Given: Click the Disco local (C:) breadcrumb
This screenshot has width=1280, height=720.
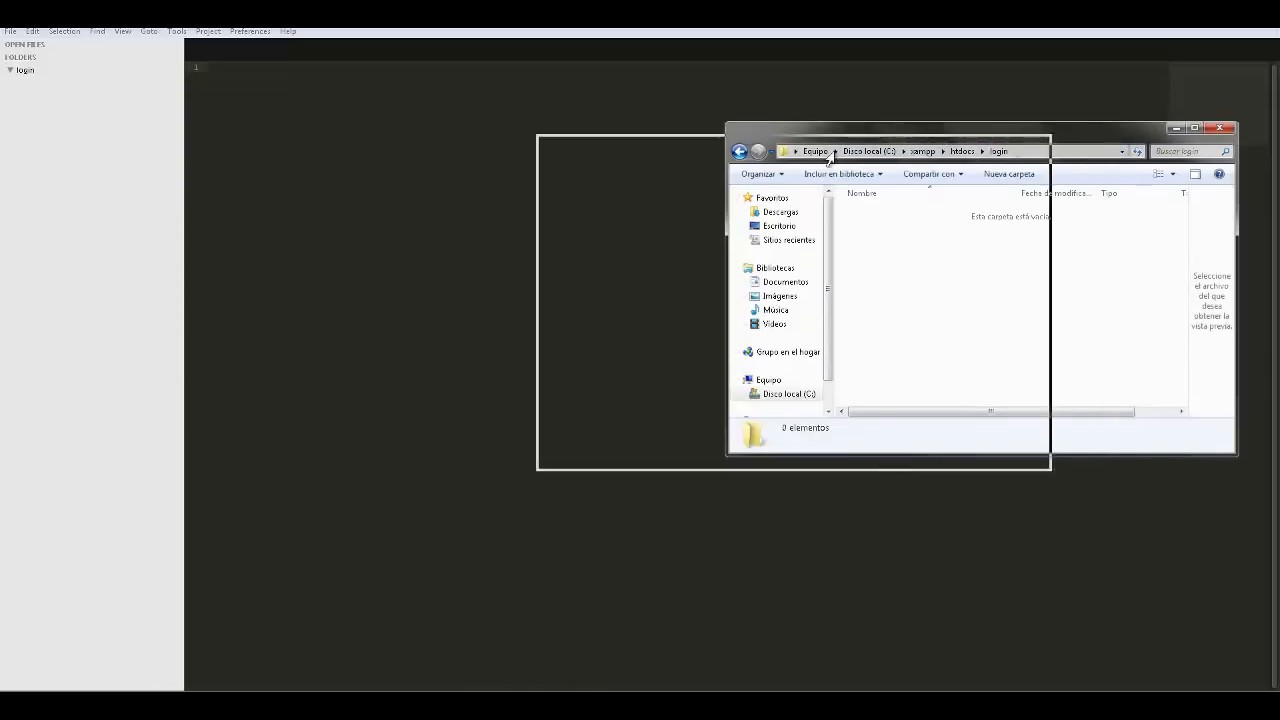Looking at the screenshot, I should click(x=869, y=152).
